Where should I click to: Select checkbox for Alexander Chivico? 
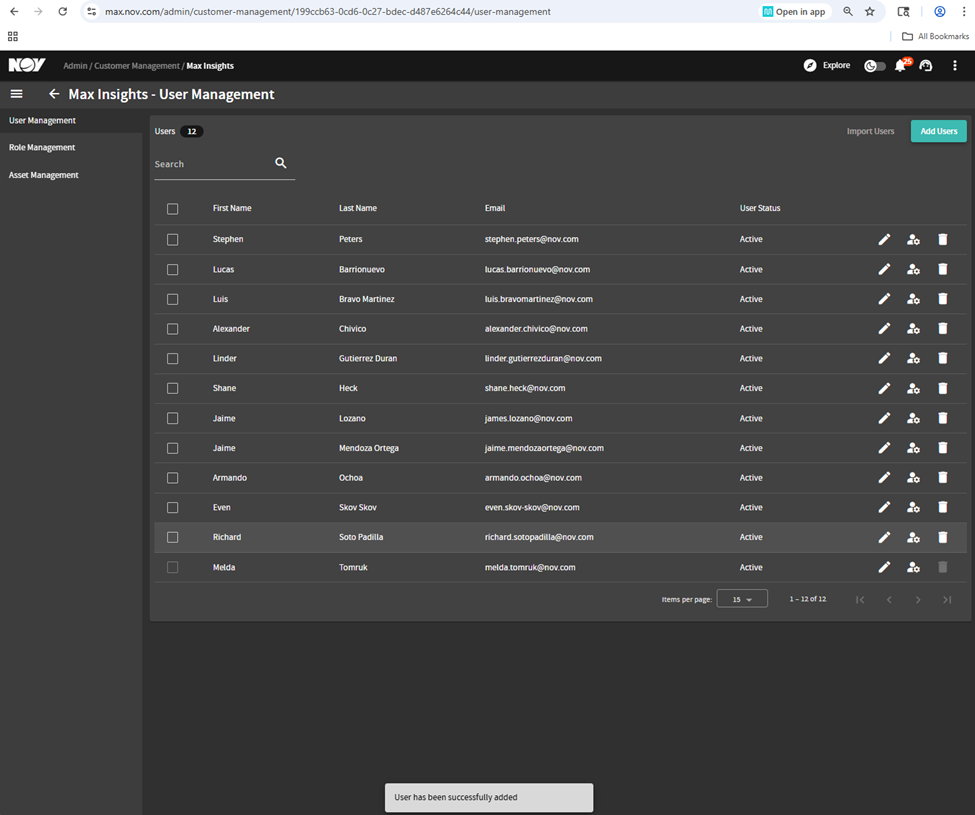173,329
